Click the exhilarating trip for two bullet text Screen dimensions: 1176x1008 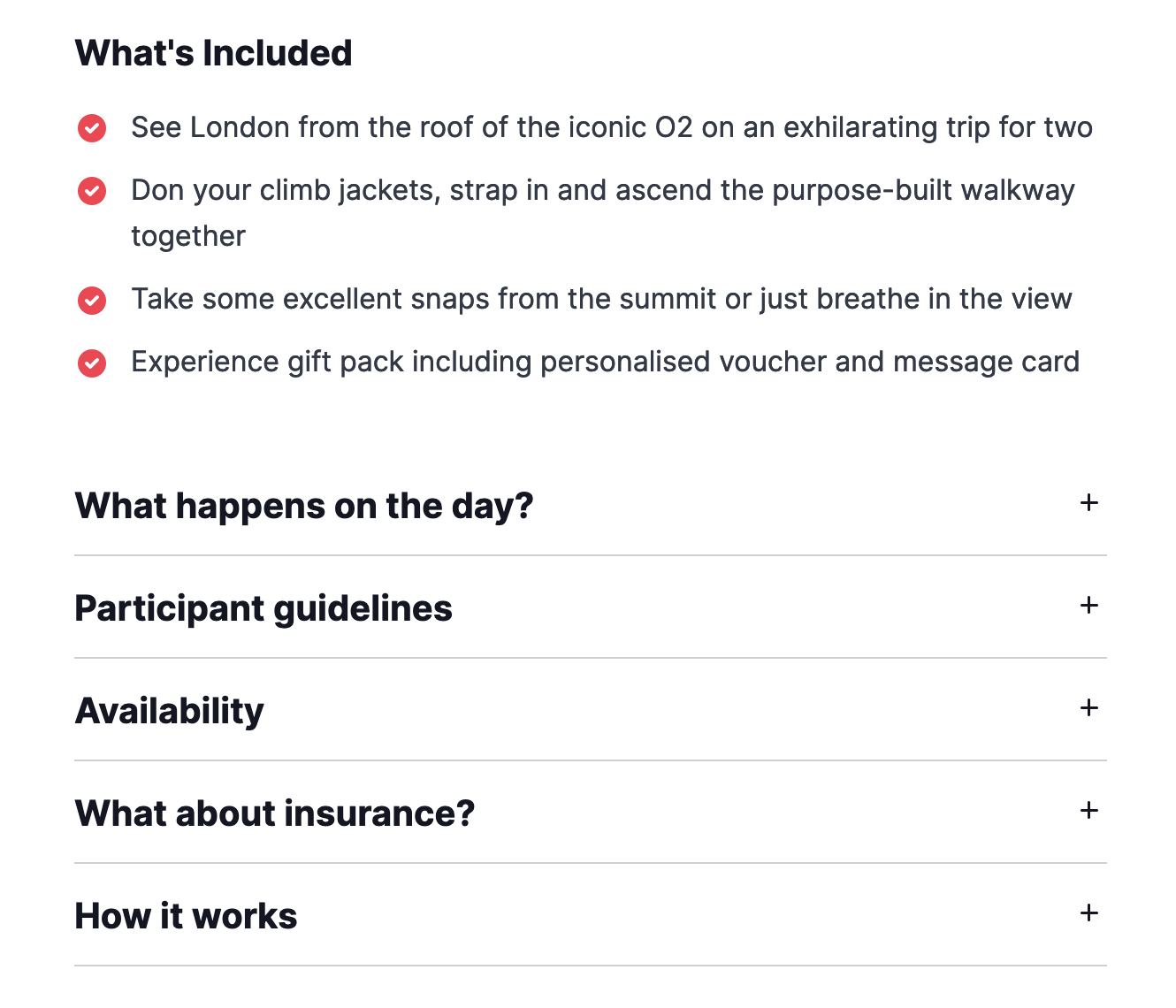612,128
